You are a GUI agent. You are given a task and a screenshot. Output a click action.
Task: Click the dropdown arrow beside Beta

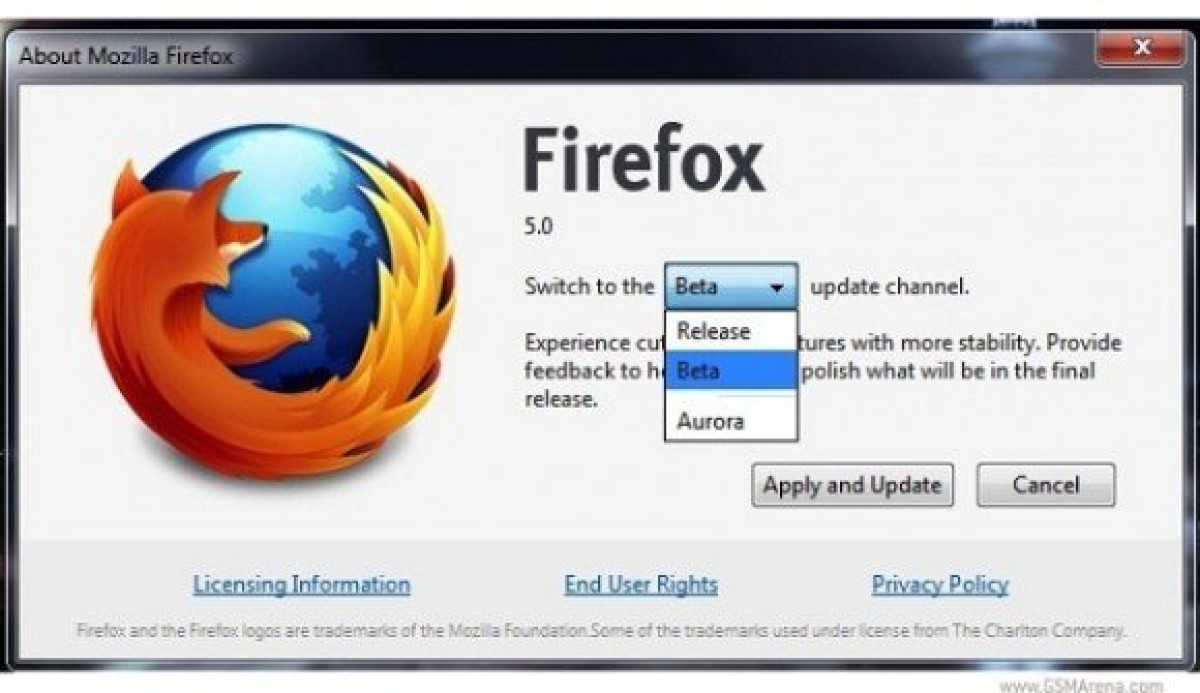point(776,288)
